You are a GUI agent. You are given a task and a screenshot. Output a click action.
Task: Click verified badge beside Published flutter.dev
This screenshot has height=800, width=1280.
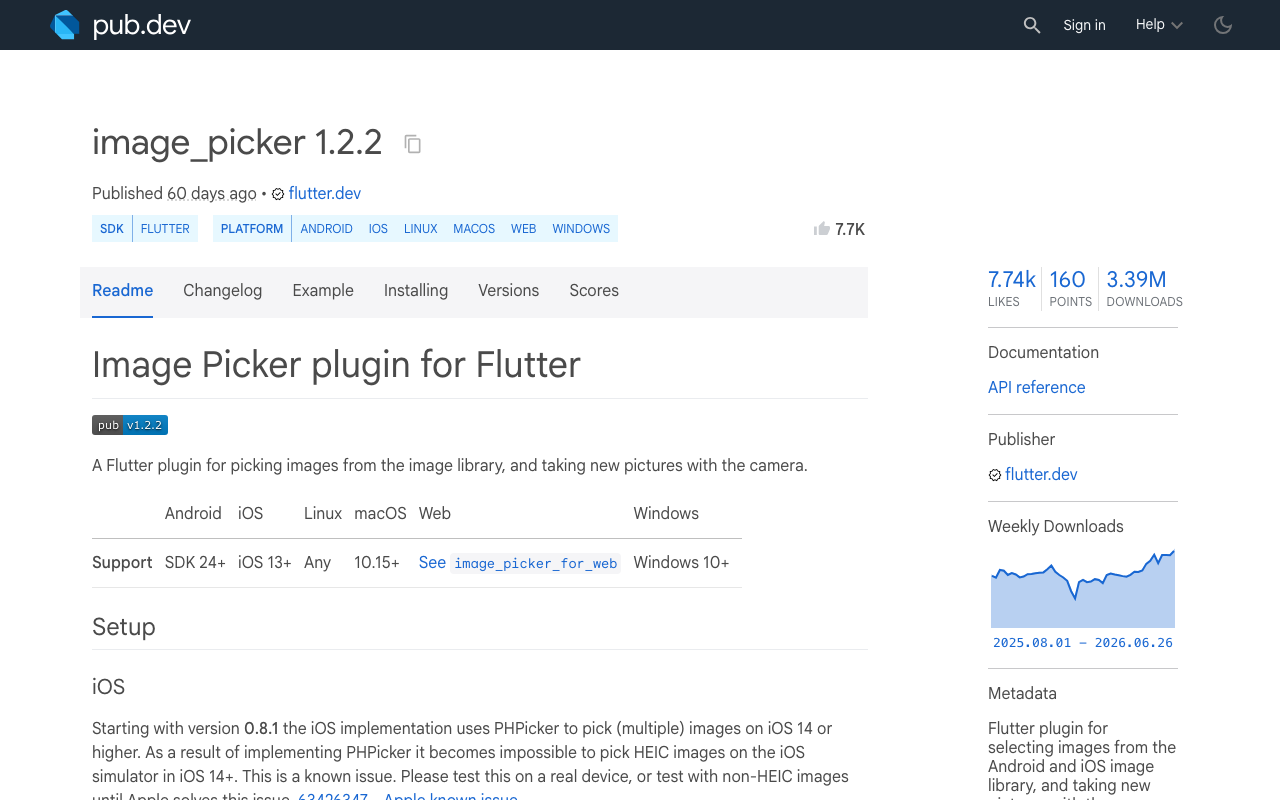click(x=278, y=194)
